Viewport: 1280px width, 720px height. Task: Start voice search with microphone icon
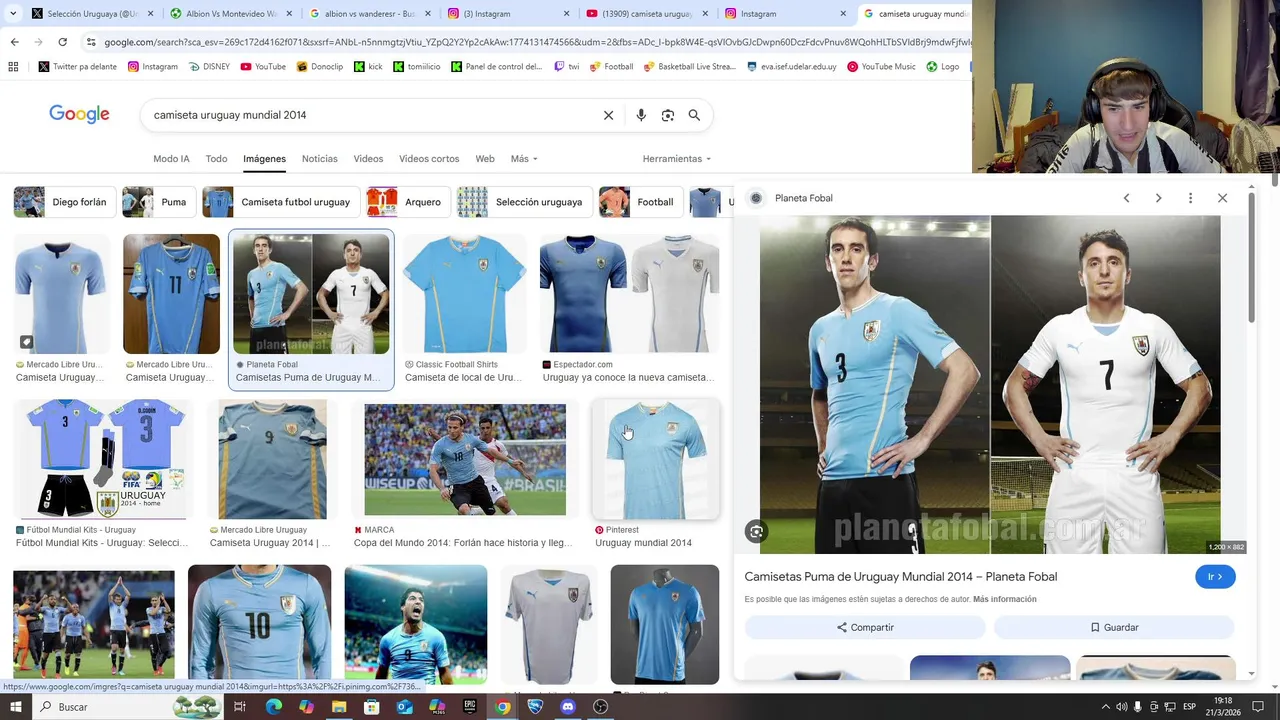[641, 115]
